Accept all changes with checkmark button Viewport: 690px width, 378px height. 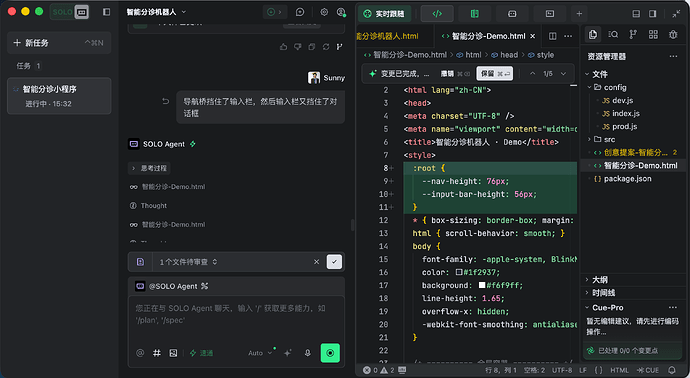334,262
